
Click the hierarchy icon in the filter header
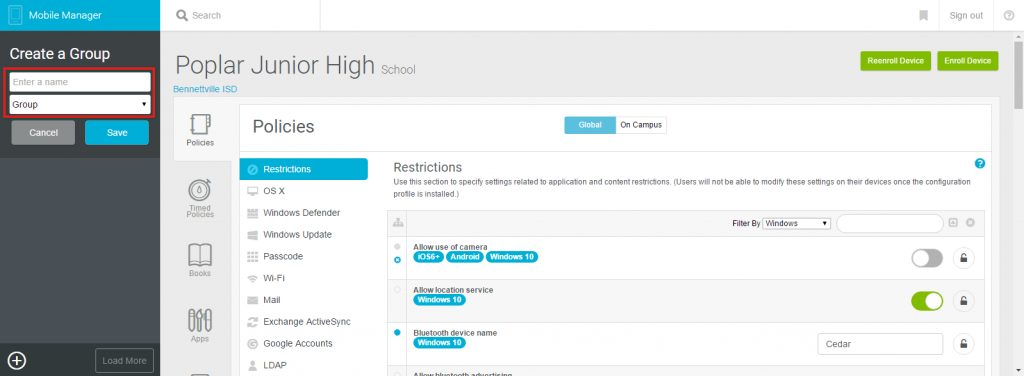pos(397,223)
